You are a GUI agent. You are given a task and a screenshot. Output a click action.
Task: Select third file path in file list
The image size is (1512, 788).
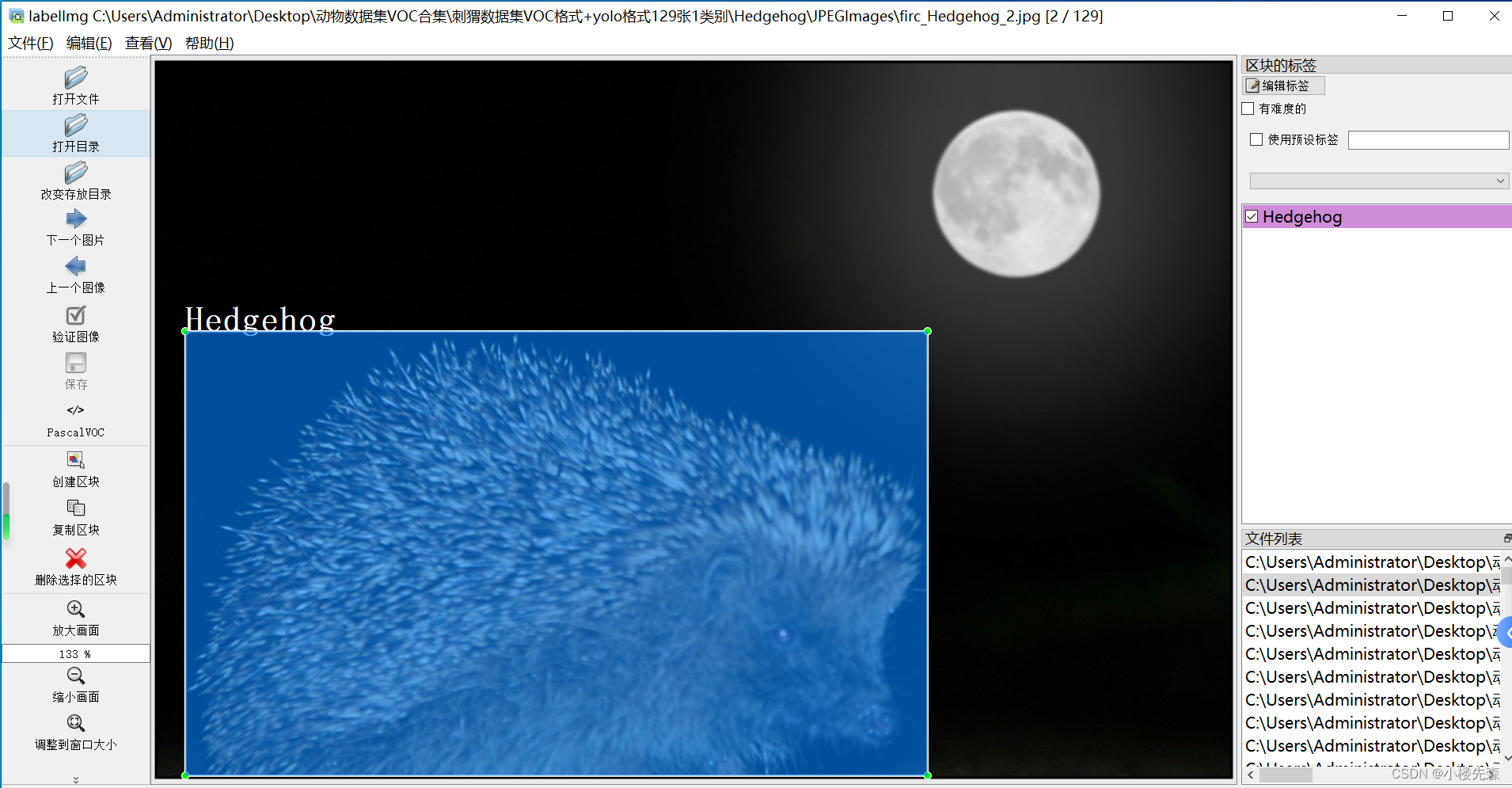click(1372, 608)
